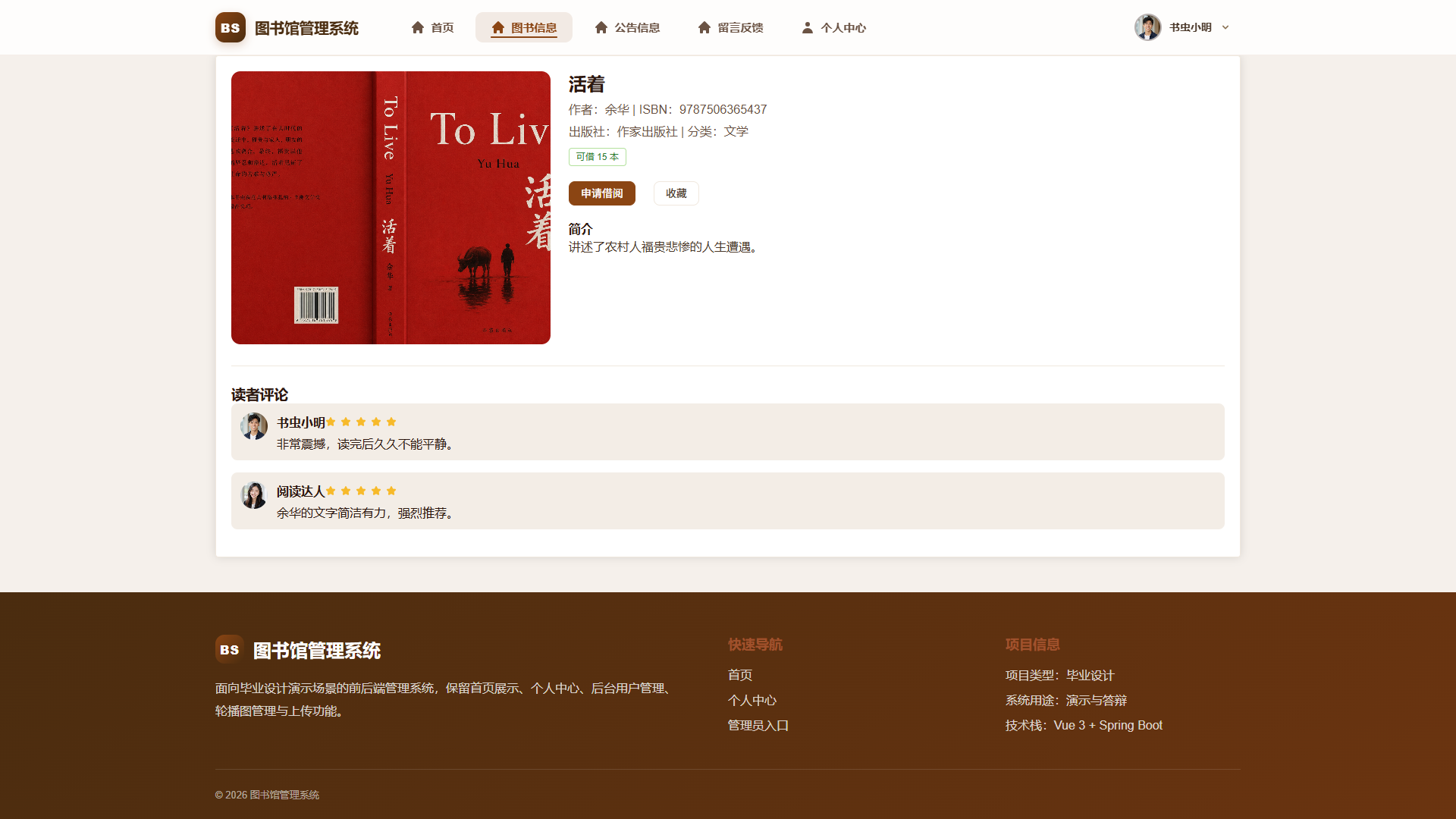Open the 管理员入口 footer link
The width and height of the screenshot is (1456, 819).
click(x=758, y=726)
